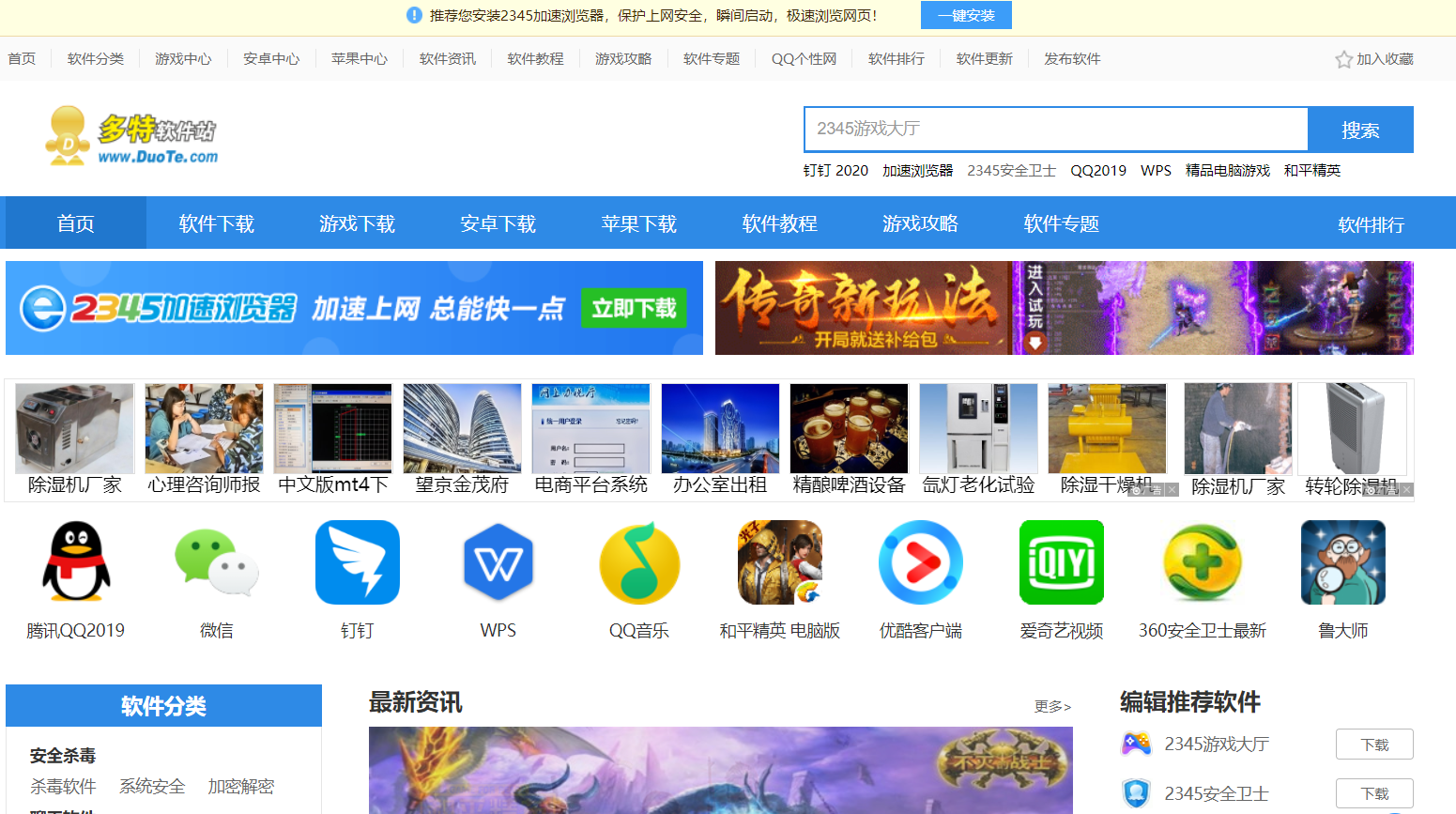This screenshot has height=814, width=1456.
Task: Click the 和平精英 hot search link
Action: click(x=1312, y=171)
